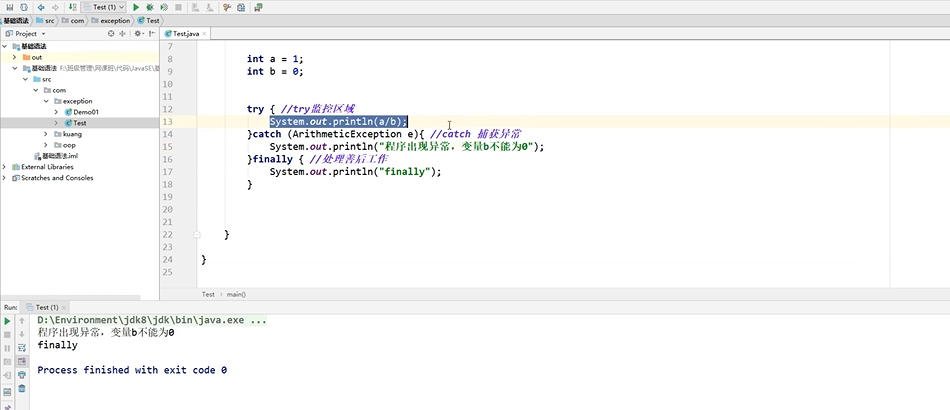Expand the out folder arrow
The width and height of the screenshot is (950, 410).
(15, 57)
